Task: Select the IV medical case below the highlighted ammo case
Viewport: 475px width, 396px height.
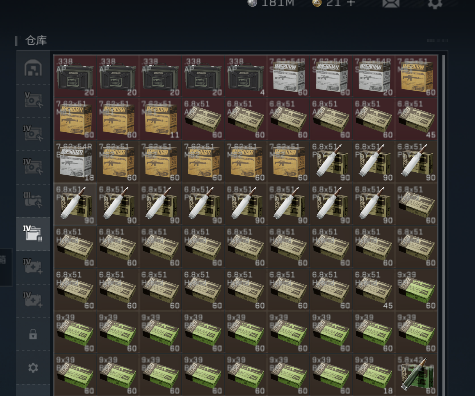Action: tap(33, 267)
